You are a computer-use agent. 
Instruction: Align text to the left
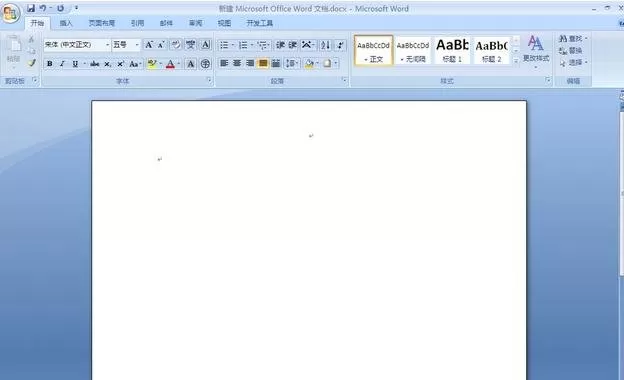point(224,63)
